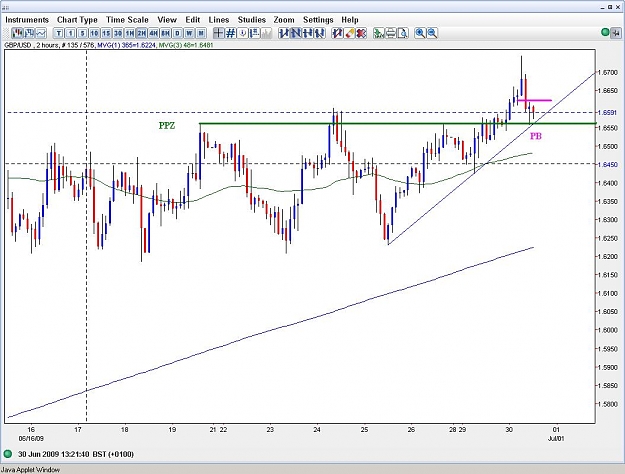Switch to 1 minute time scale
The height and width of the screenshot is (474, 625).
[x=71, y=33]
